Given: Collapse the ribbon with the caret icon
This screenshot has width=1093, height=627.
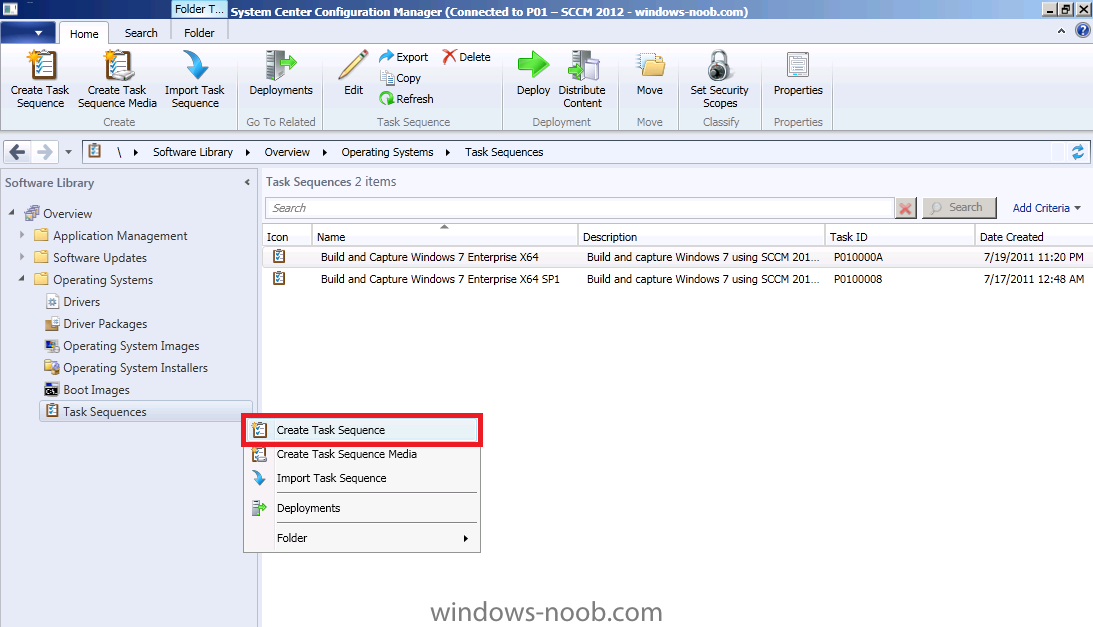Looking at the screenshot, I should [1061, 31].
